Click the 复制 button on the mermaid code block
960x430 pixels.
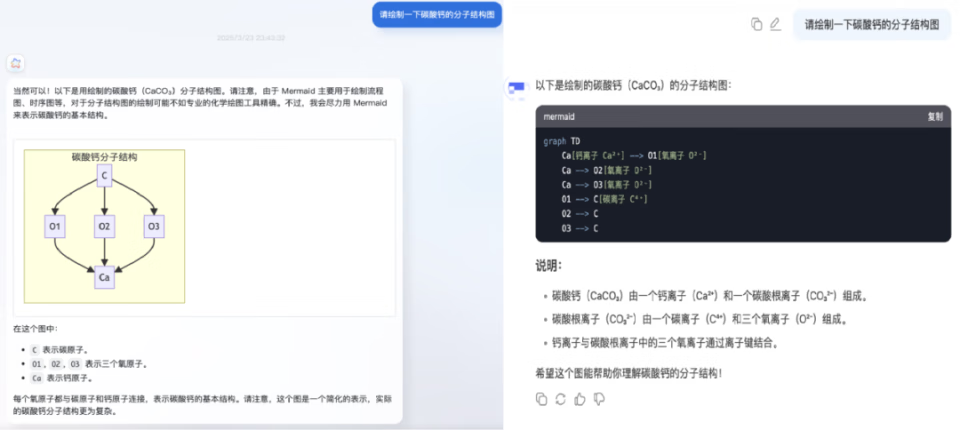(935, 116)
